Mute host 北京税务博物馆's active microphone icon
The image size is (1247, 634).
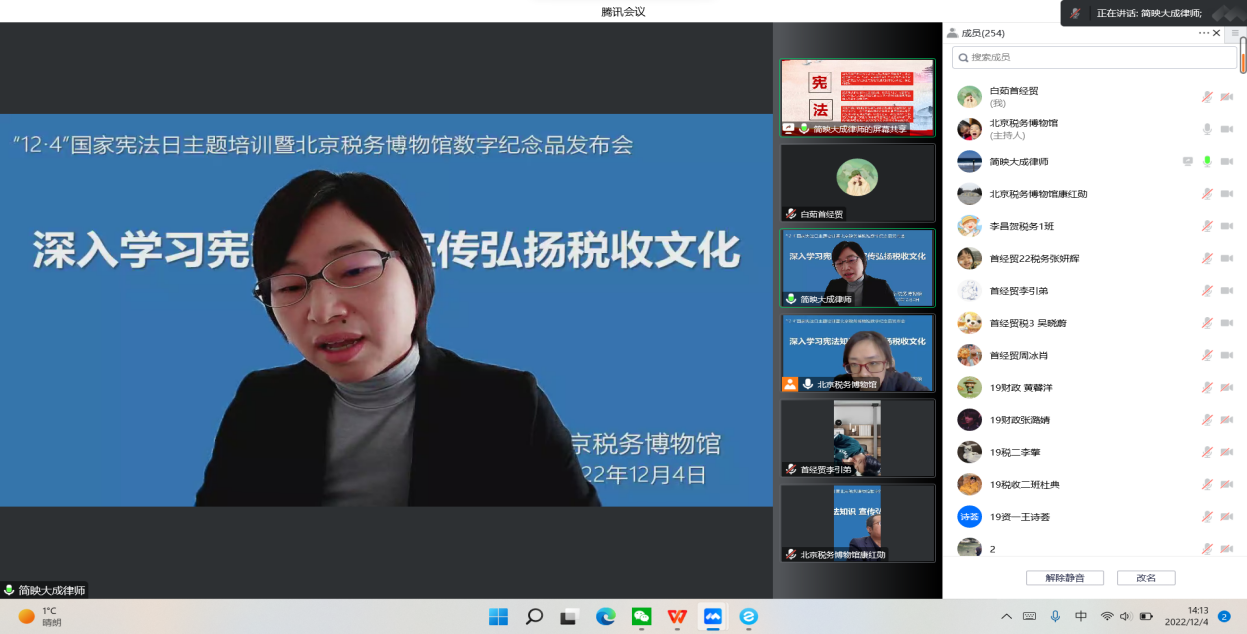click(x=1207, y=129)
